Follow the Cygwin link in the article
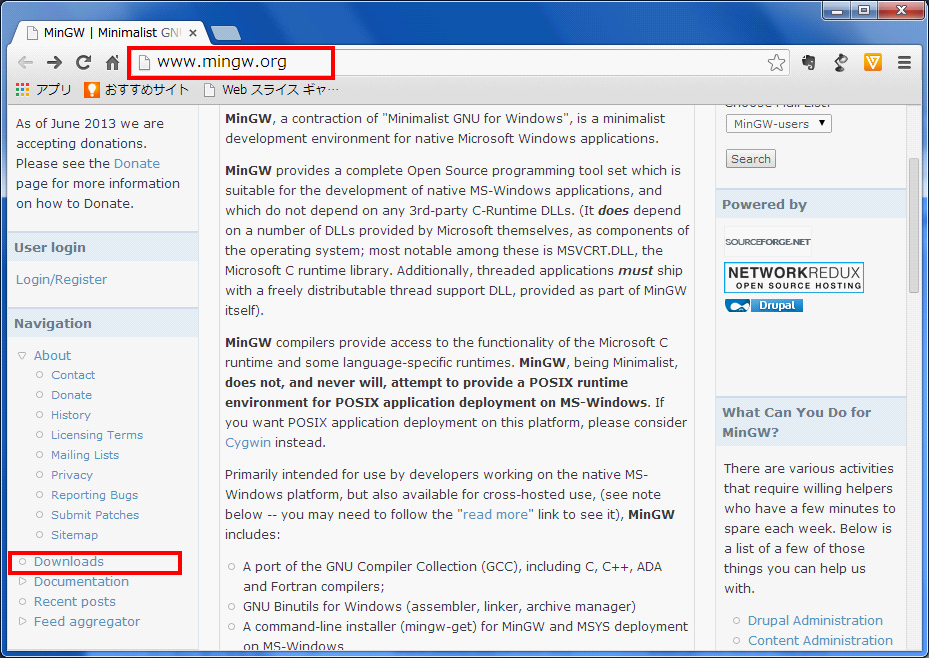Viewport: 929px width, 658px height. pos(248,442)
